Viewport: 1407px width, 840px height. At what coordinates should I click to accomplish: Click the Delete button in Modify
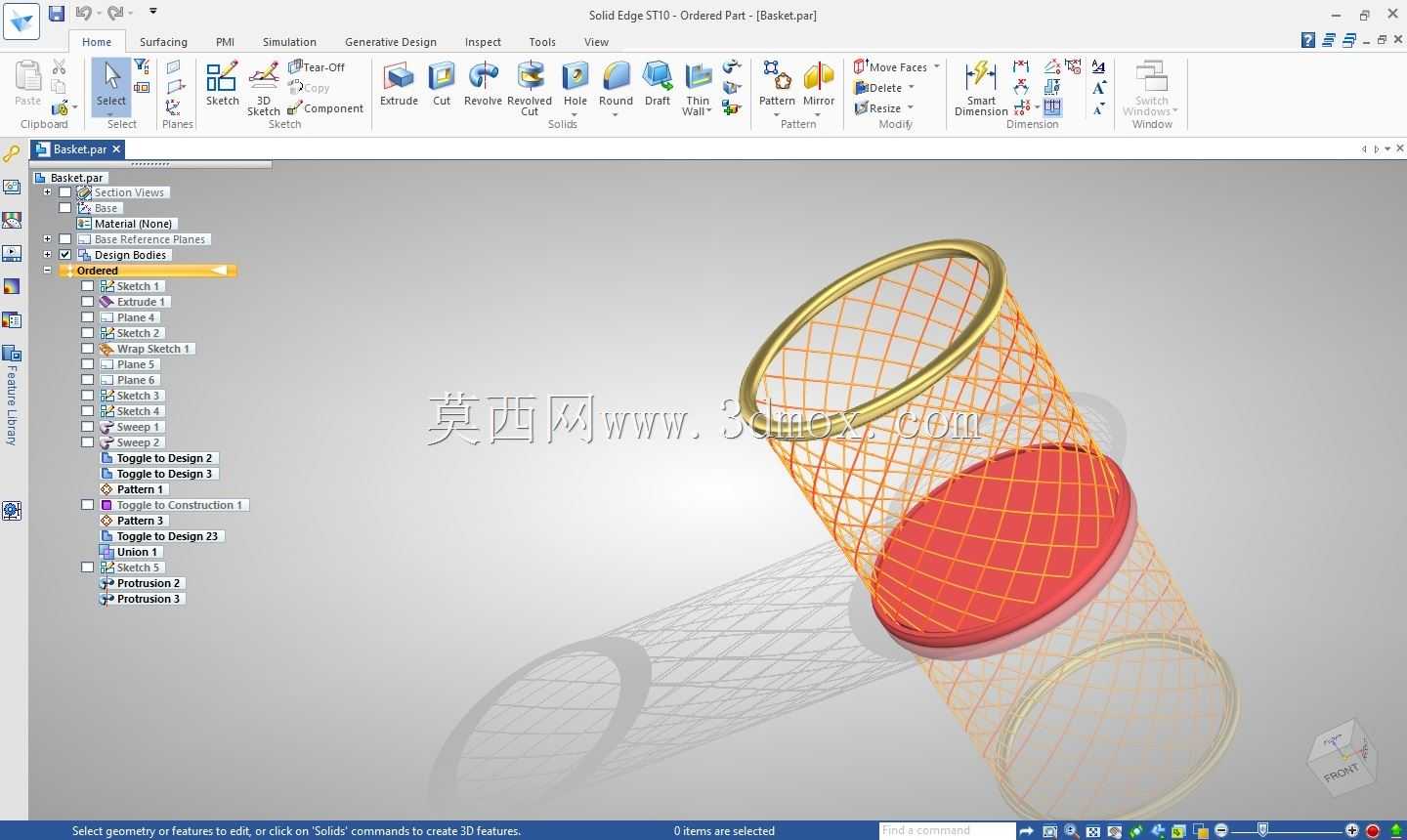[877, 87]
